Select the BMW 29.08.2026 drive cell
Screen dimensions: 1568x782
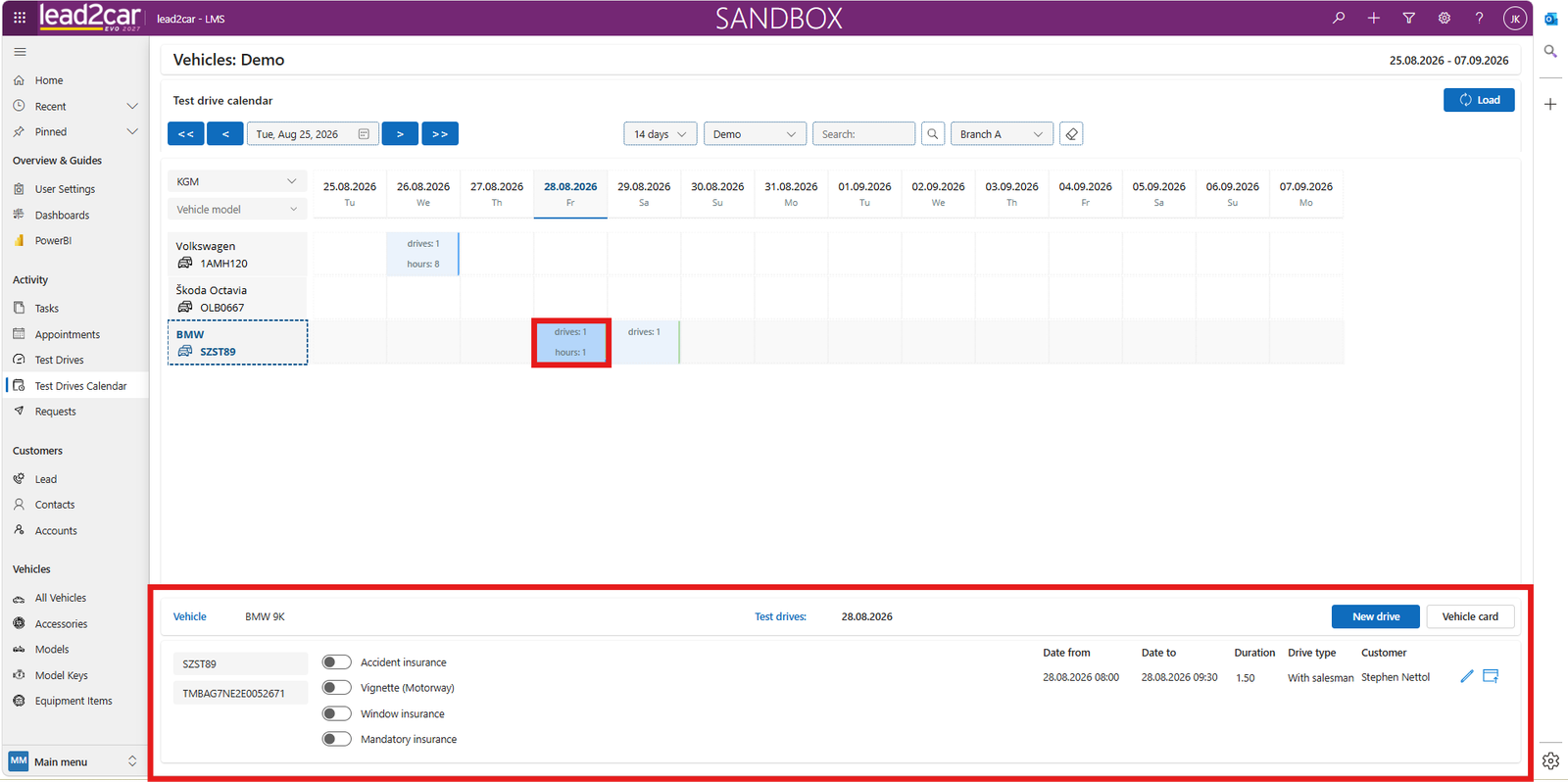pyautogui.click(x=644, y=342)
